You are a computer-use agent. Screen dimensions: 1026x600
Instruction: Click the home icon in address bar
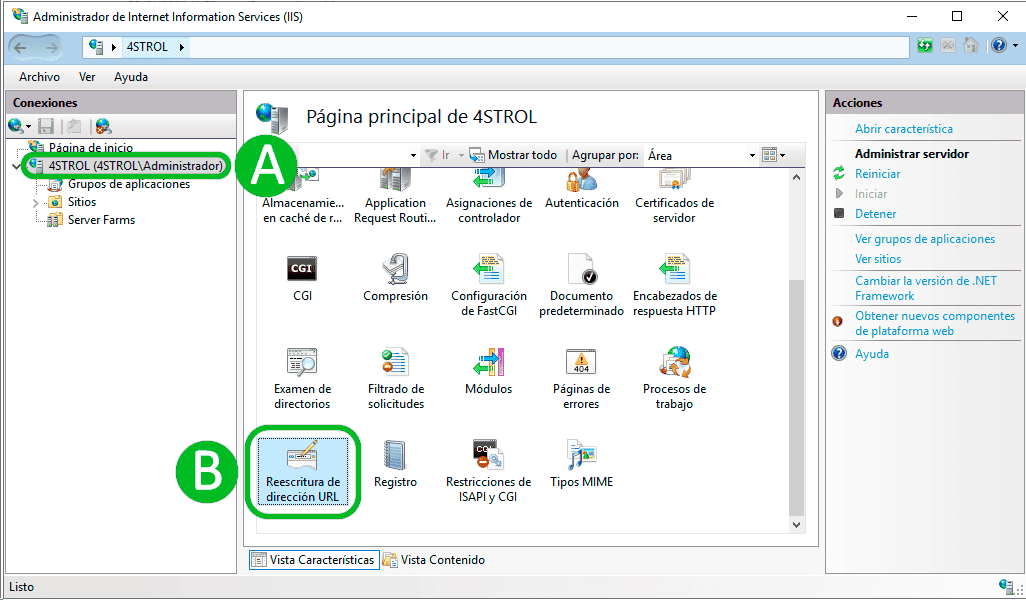pyautogui.click(x=971, y=46)
